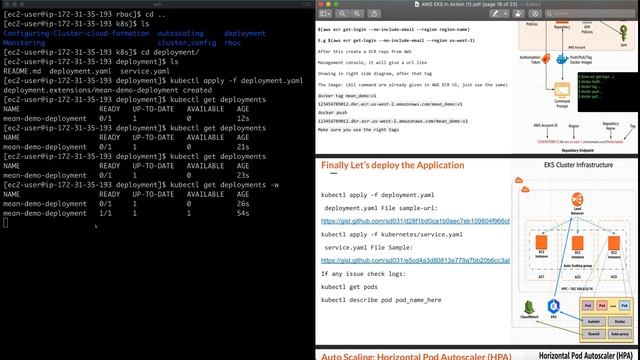Click the blue Pod box in the diagram
This screenshot has height=360, width=640.
coord(624,305)
